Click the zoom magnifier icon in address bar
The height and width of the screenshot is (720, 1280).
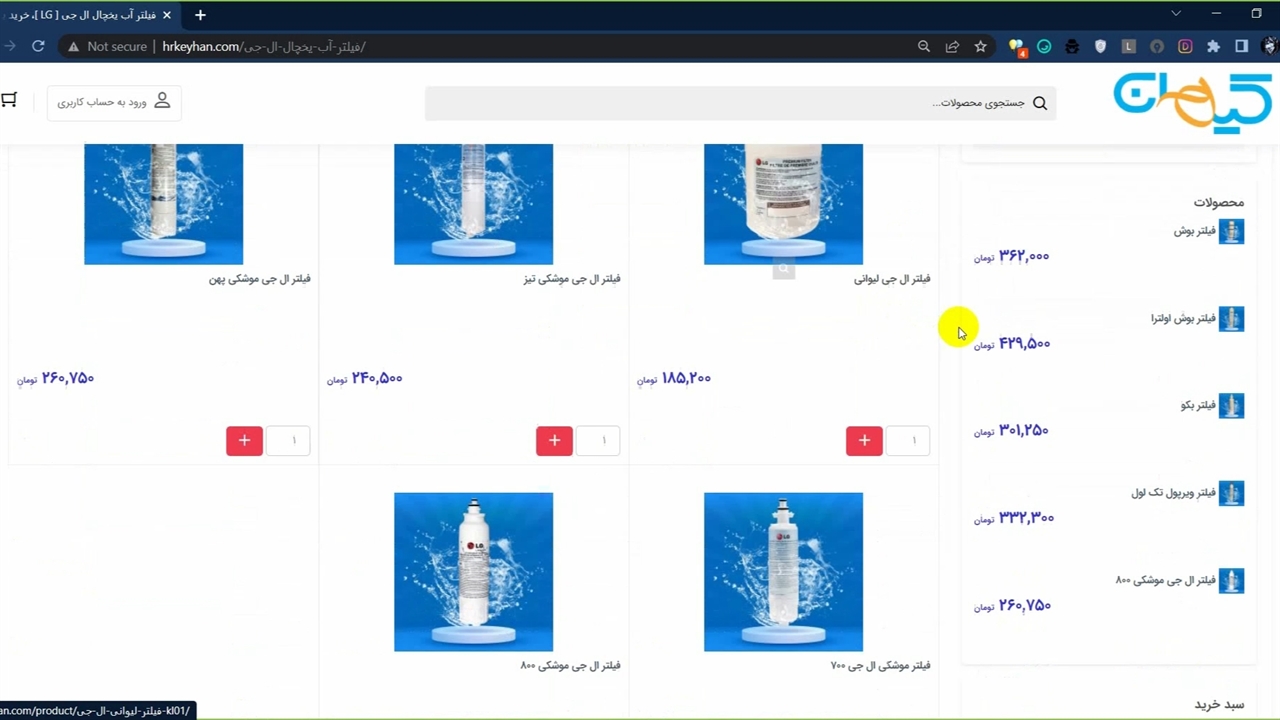pyautogui.click(x=924, y=46)
